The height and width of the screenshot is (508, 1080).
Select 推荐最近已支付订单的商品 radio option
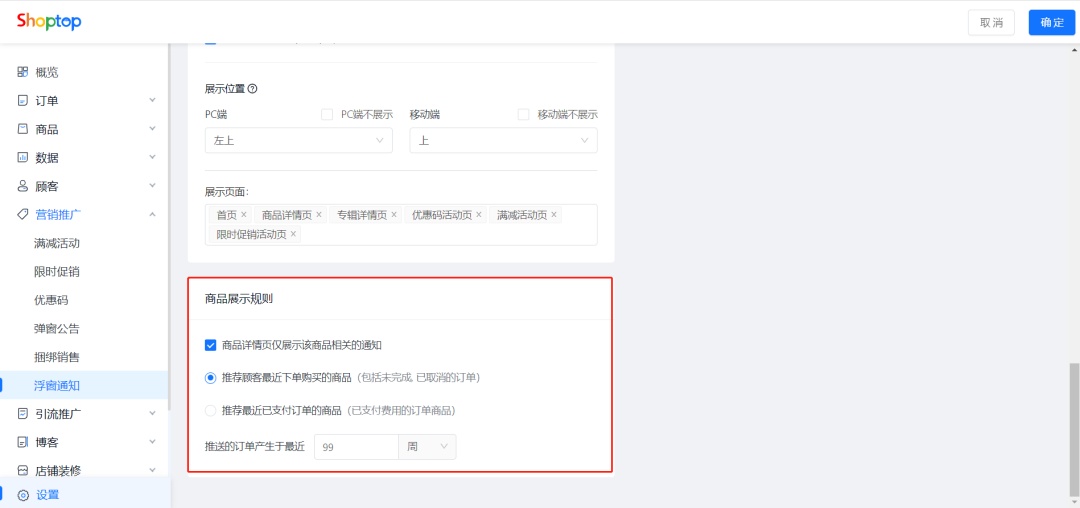pyautogui.click(x=211, y=411)
